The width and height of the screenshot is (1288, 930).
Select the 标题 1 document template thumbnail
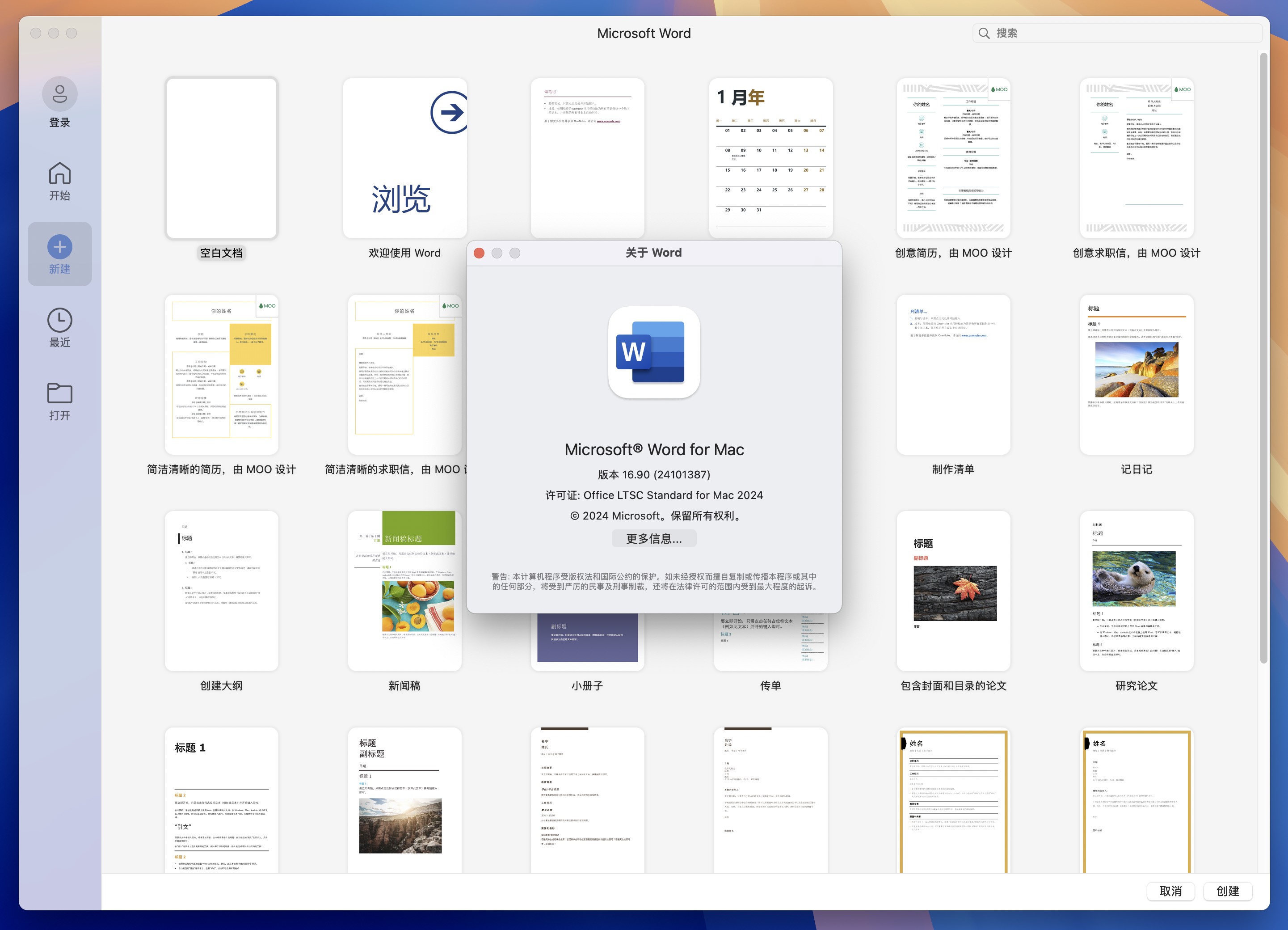[x=222, y=800]
